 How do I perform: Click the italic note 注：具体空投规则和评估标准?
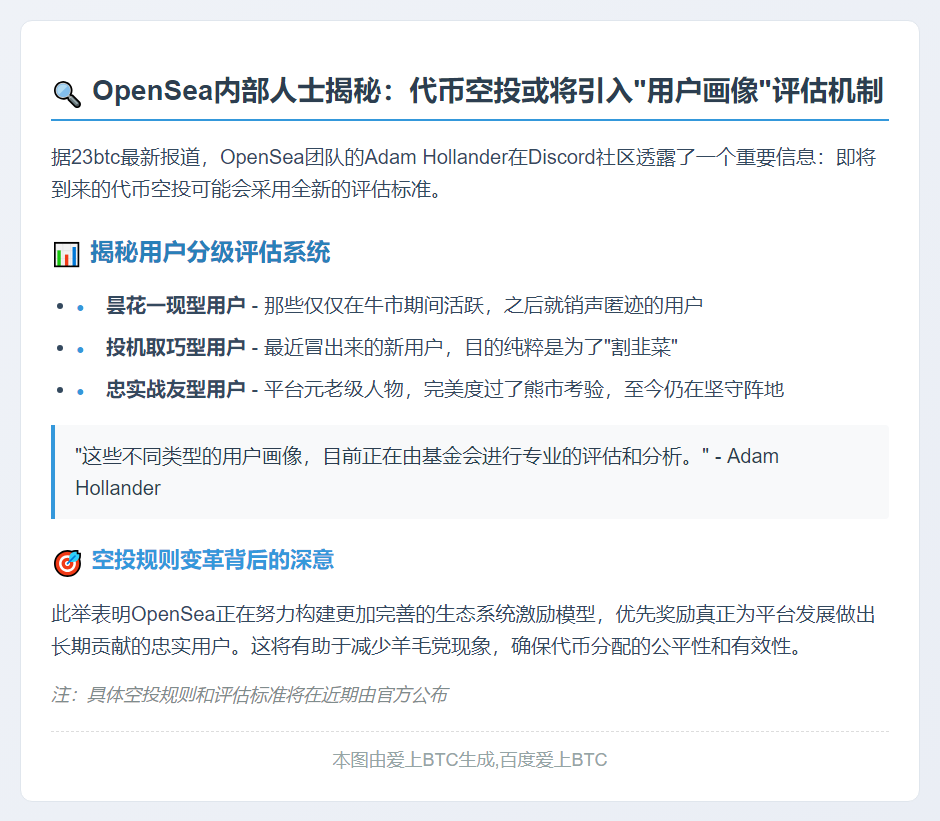coord(249,694)
